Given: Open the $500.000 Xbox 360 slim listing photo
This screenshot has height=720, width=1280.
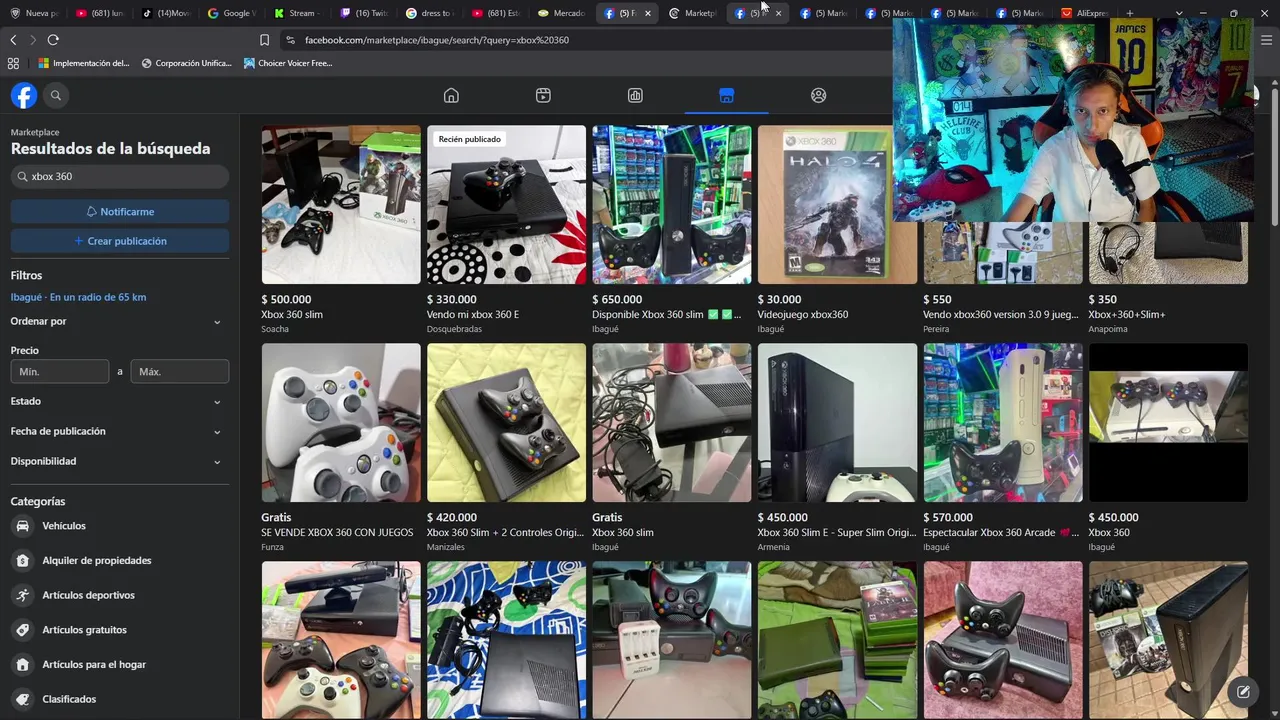Looking at the screenshot, I should point(341,204).
